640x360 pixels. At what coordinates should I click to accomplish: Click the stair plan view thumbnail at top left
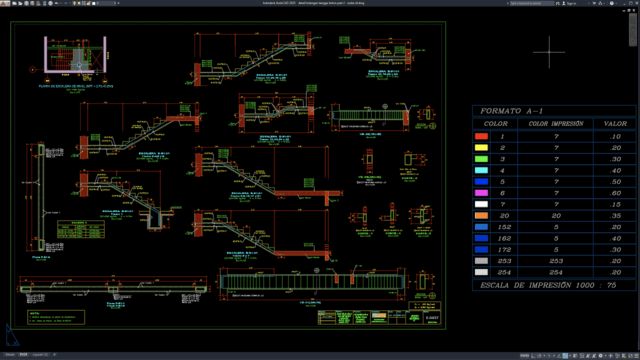(76, 56)
